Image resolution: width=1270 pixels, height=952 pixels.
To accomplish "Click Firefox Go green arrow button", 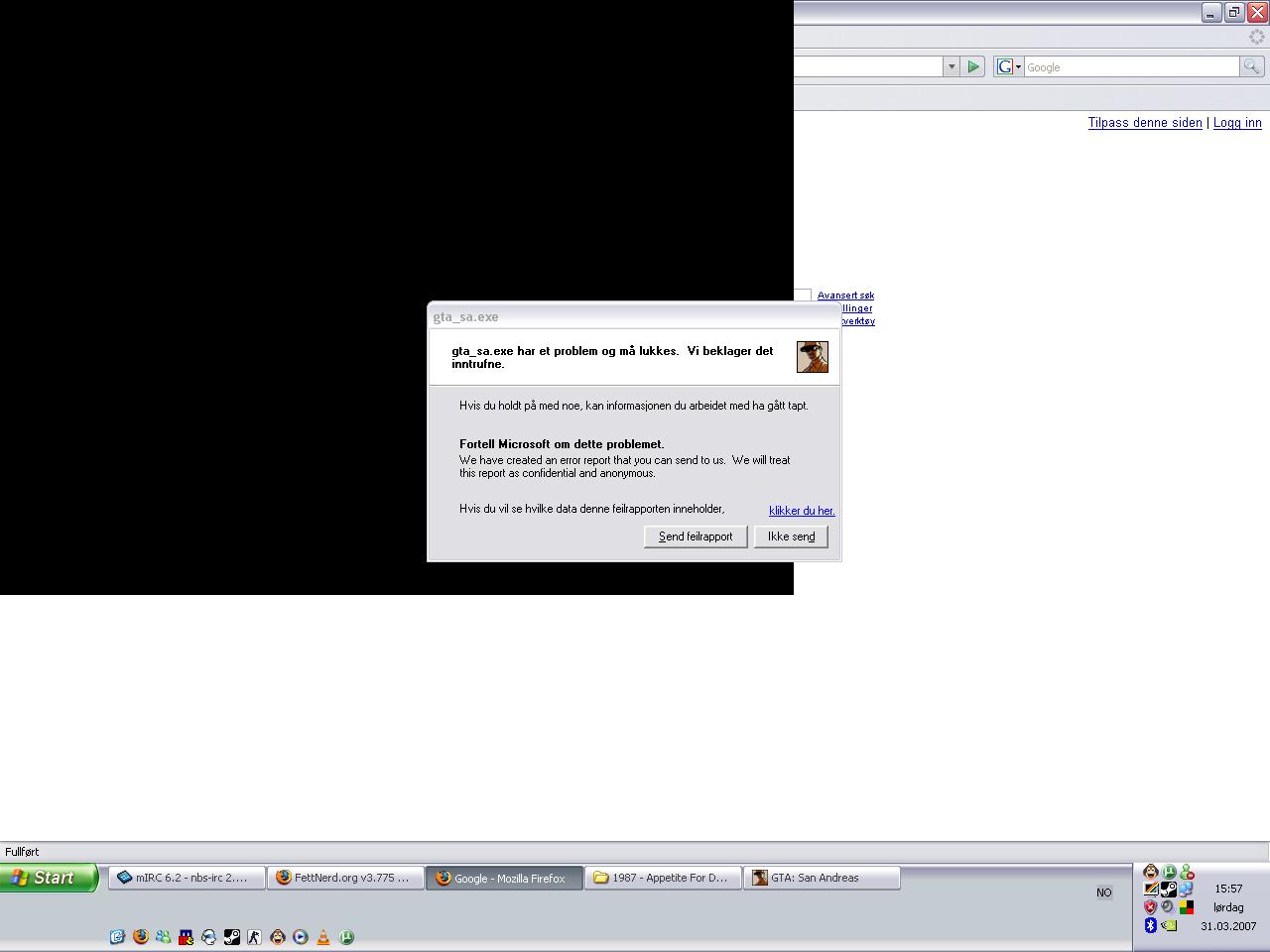I will pos(973,66).
